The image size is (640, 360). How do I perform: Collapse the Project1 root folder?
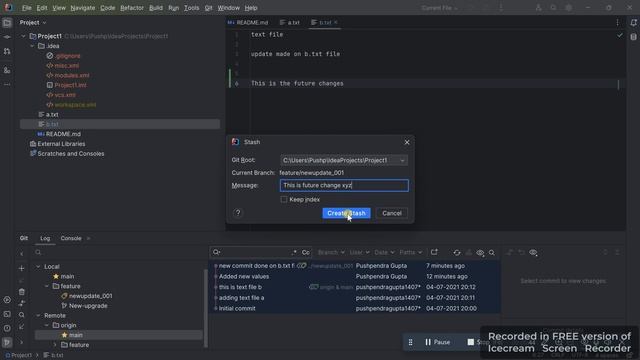point(23,36)
